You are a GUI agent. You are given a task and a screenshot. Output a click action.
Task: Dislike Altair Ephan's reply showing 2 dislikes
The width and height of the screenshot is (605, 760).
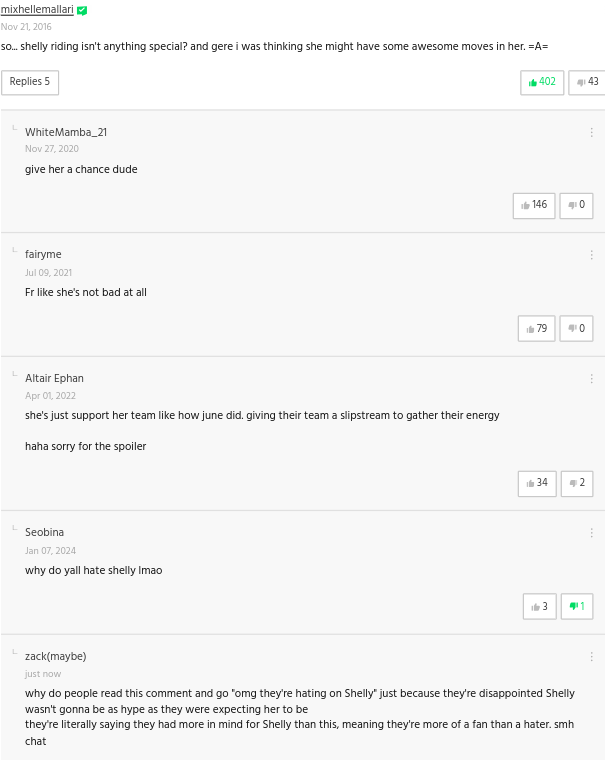point(577,483)
